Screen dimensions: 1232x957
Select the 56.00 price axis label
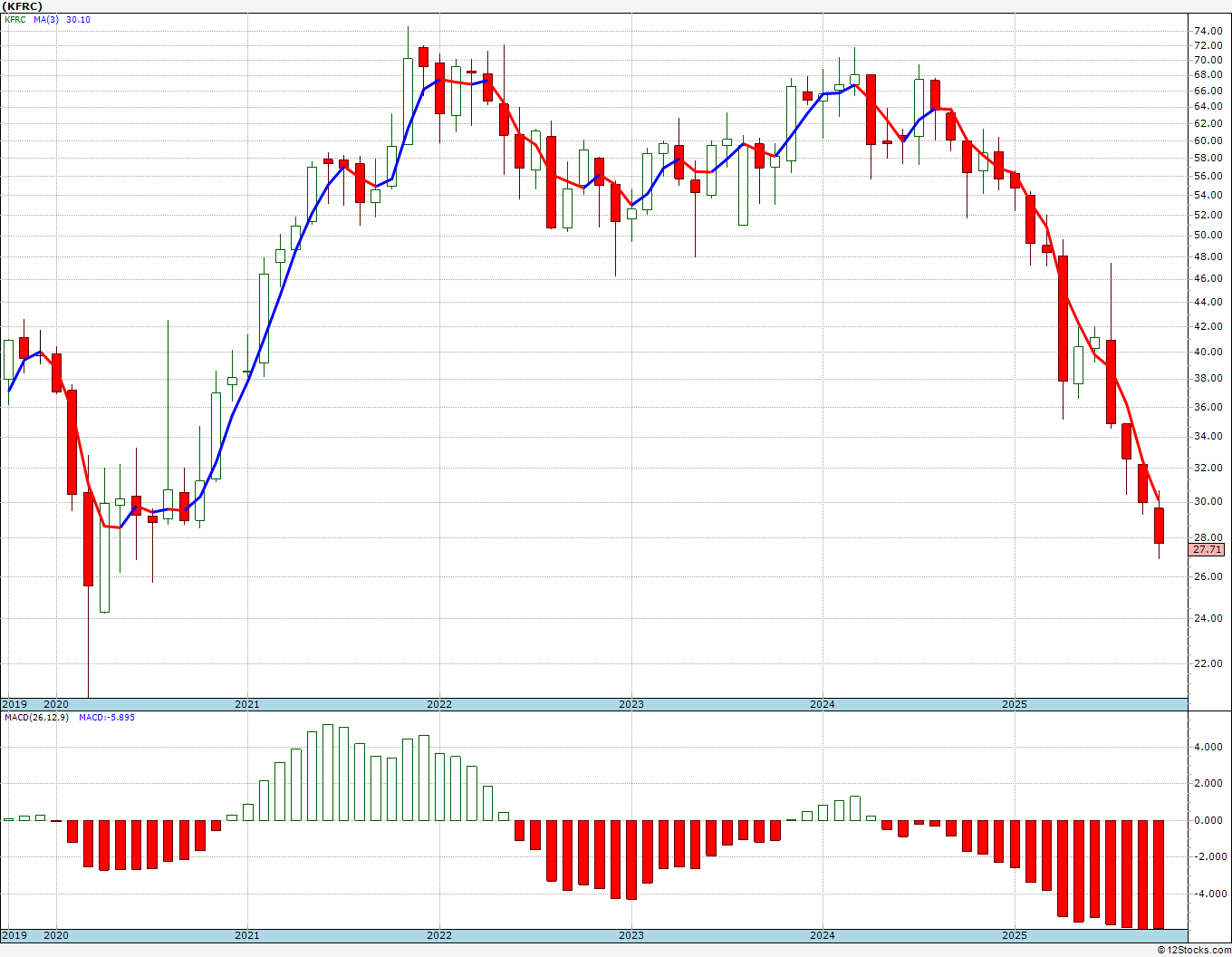tap(1208, 176)
